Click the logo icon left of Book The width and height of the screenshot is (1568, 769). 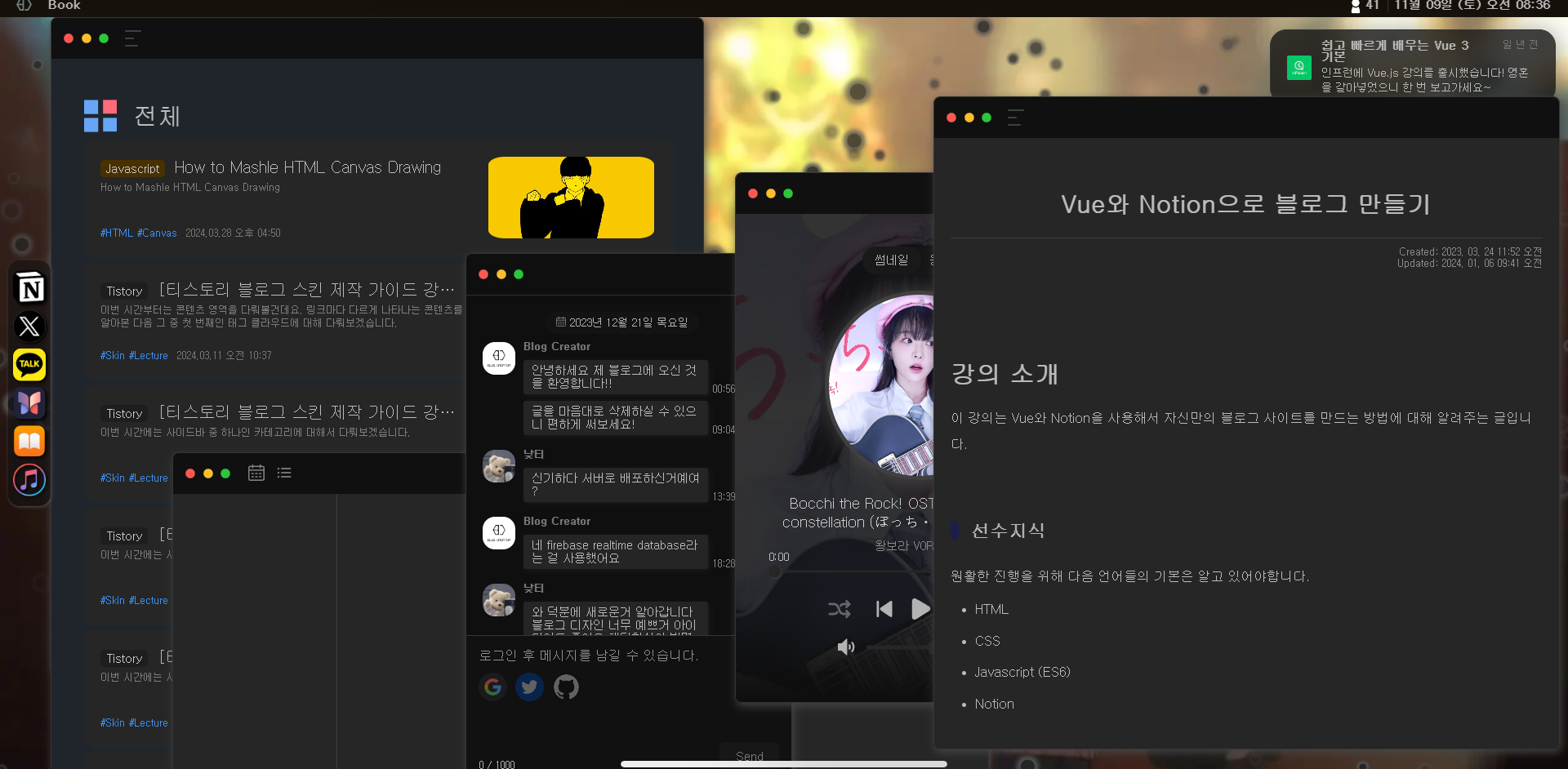click(x=24, y=5)
